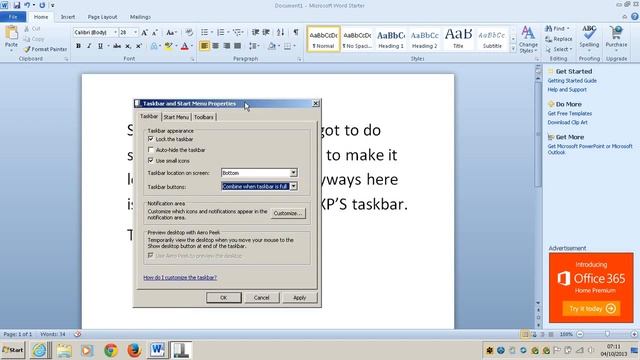
Task: Click the Sort icon in Paragraph group
Action: click(x=280, y=32)
